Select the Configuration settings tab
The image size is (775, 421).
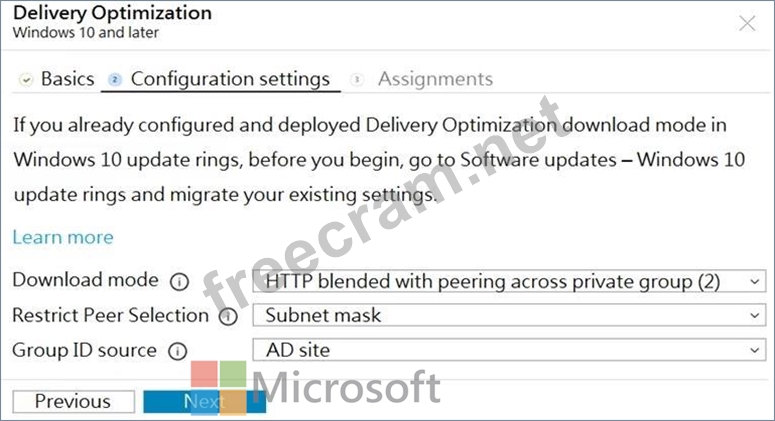(x=230, y=79)
